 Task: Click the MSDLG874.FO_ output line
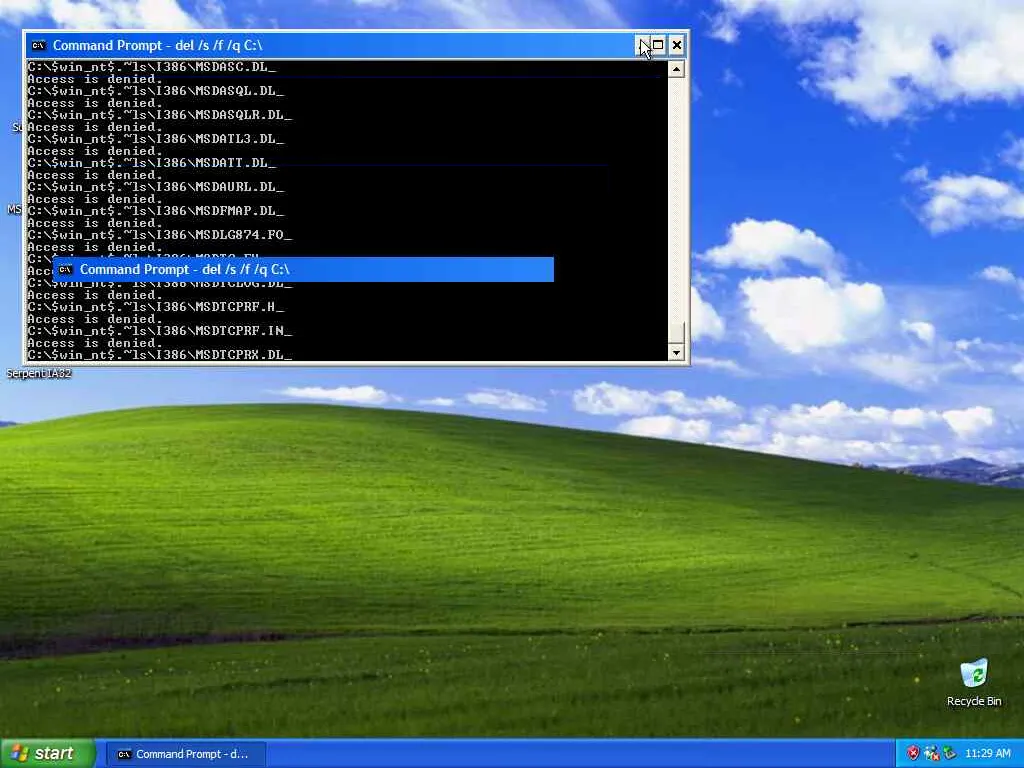pos(159,235)
